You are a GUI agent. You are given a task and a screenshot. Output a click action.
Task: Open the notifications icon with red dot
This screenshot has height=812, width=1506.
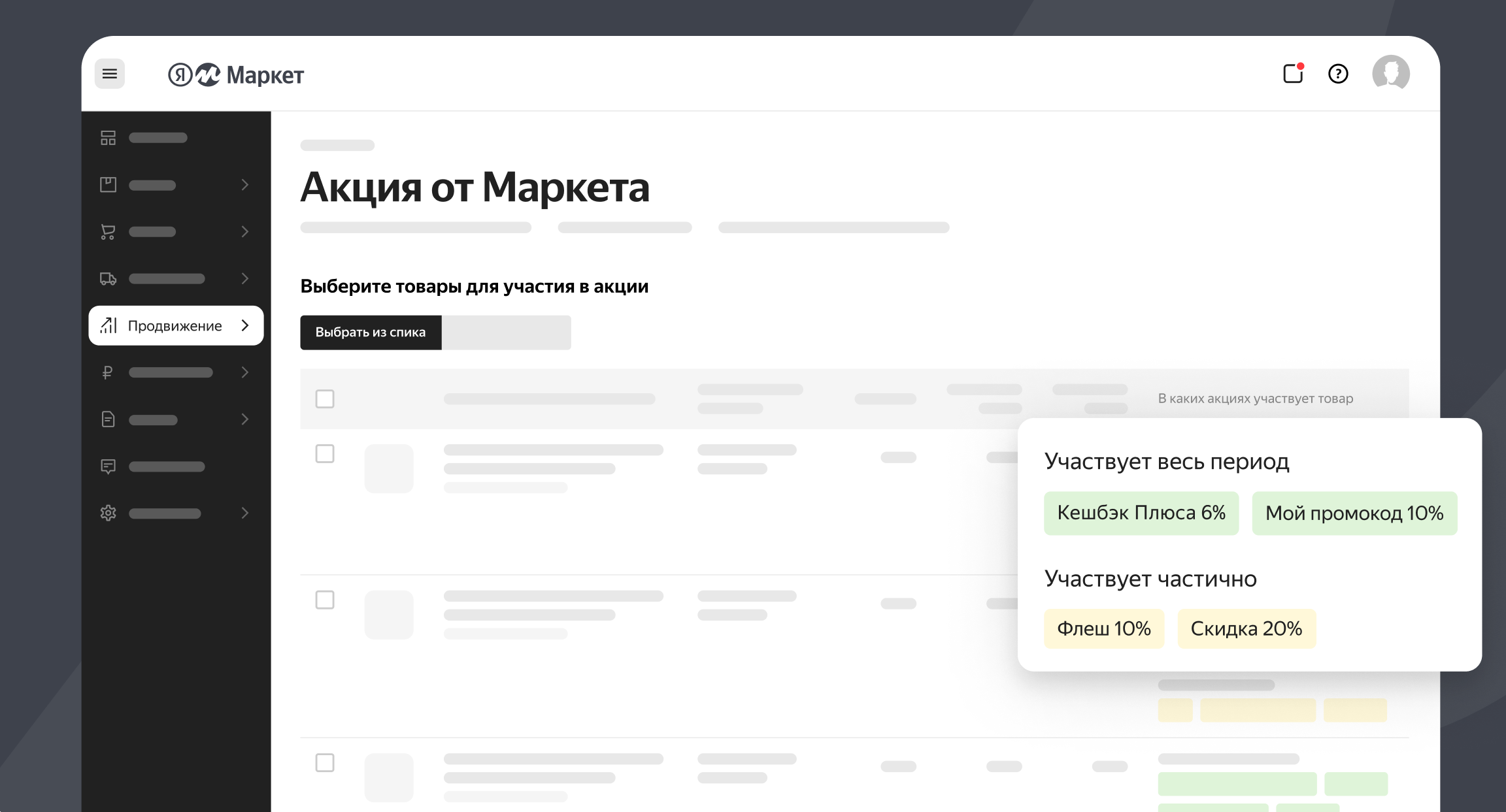click(x=1293, y=73)
